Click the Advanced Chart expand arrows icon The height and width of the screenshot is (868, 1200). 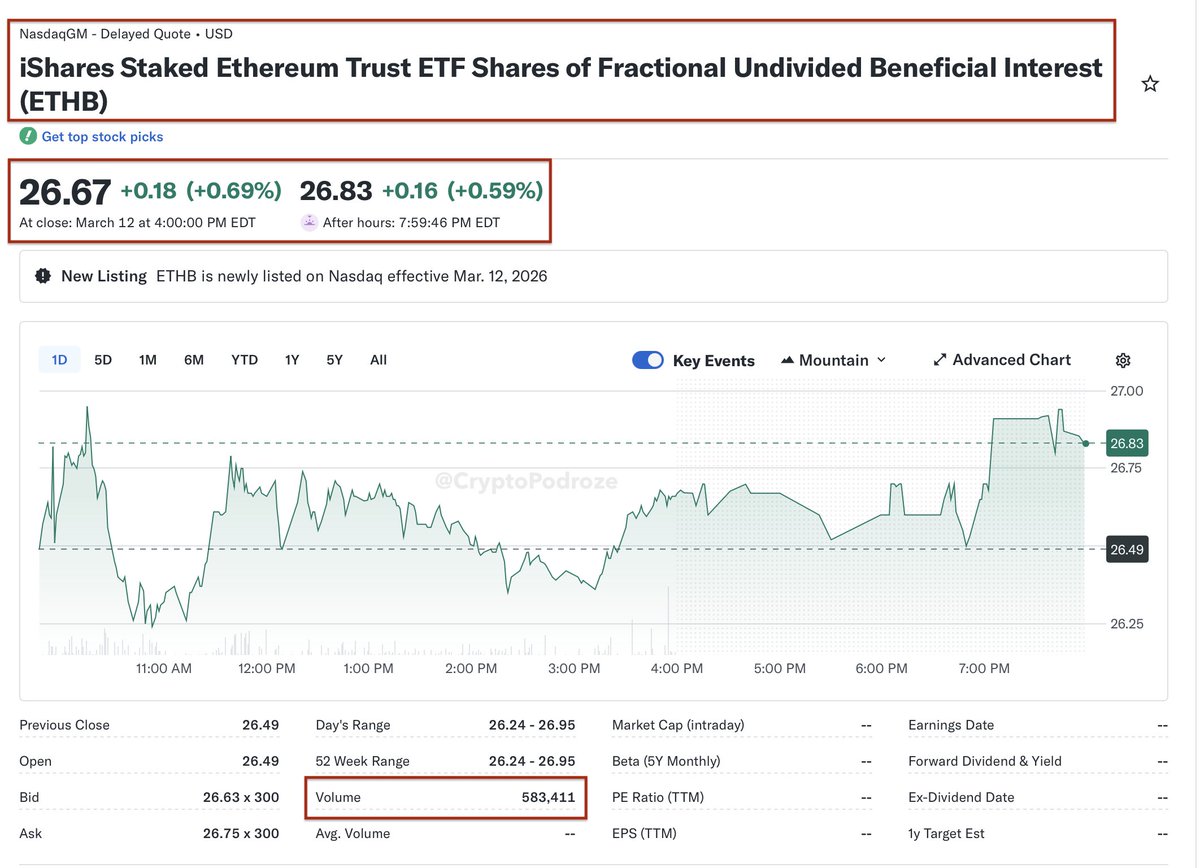(x=940, y=360)
